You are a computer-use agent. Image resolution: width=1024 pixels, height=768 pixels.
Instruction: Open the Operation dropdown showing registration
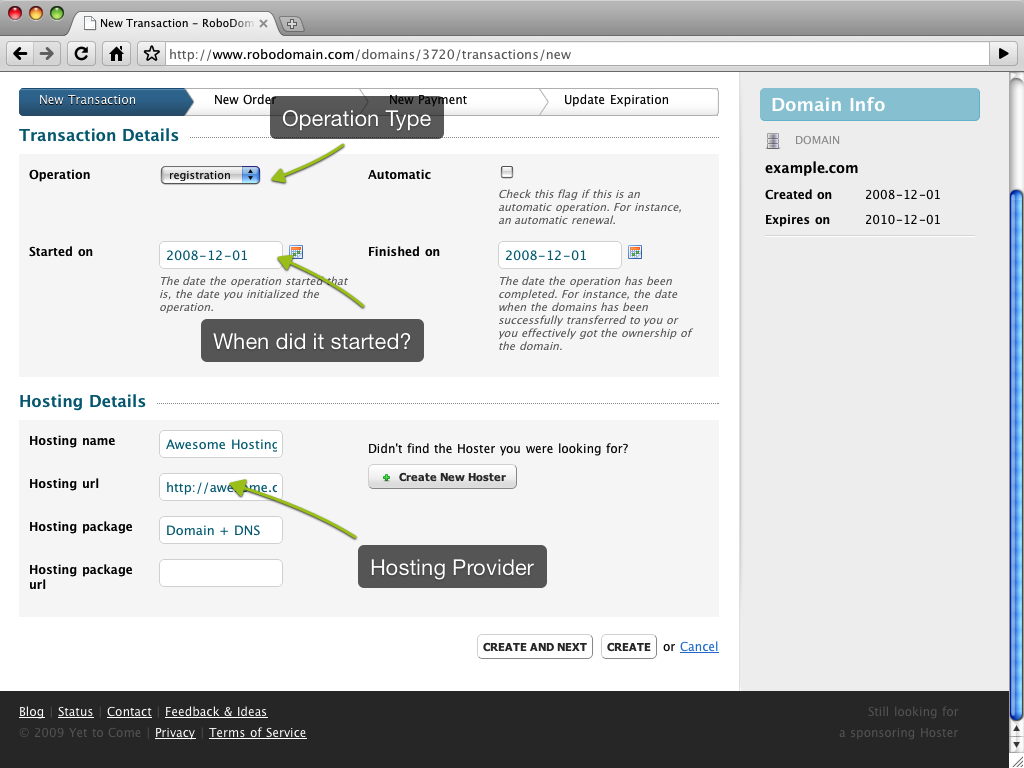tap(210, 175)
